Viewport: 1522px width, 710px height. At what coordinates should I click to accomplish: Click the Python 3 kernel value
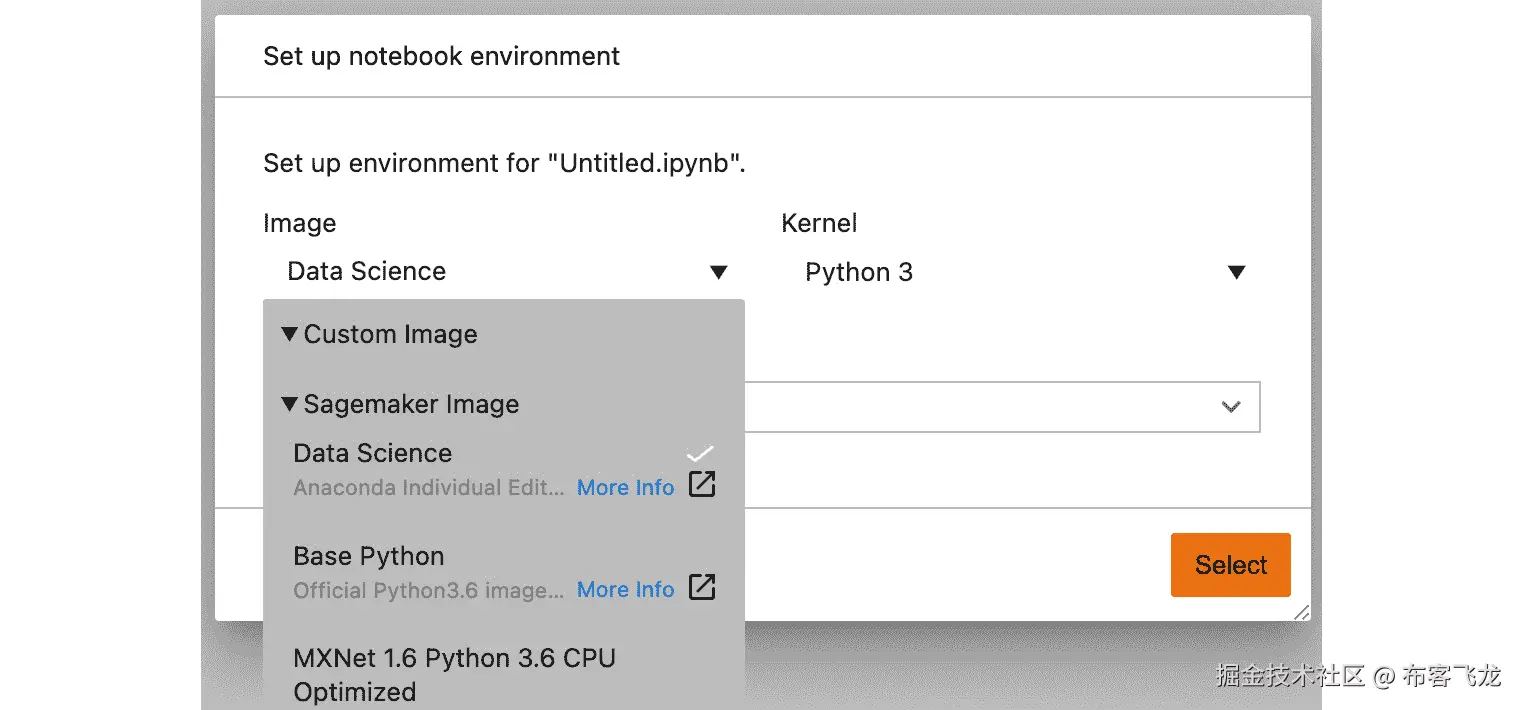tap(859, 272)
